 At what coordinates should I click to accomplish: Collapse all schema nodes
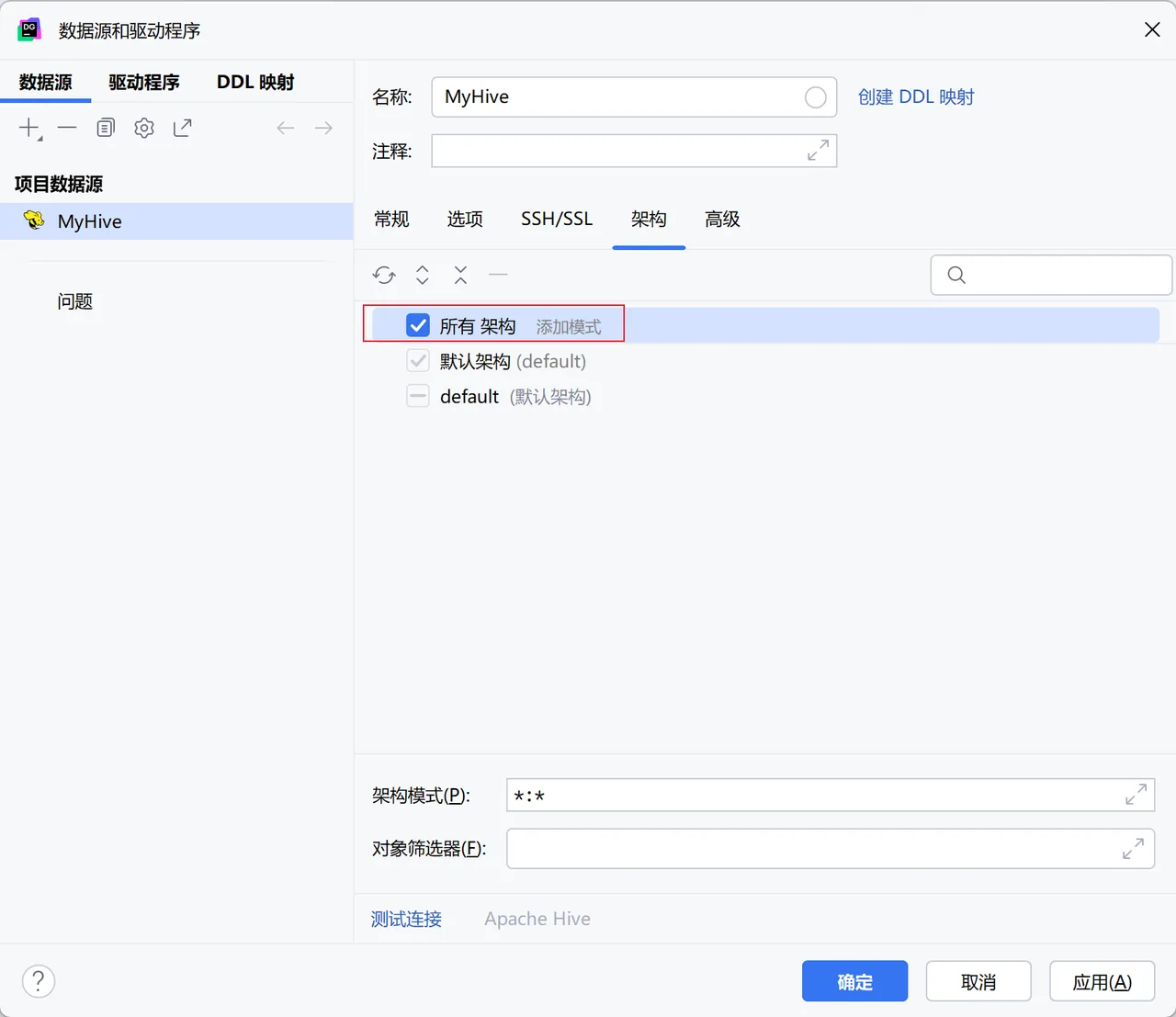460,275
